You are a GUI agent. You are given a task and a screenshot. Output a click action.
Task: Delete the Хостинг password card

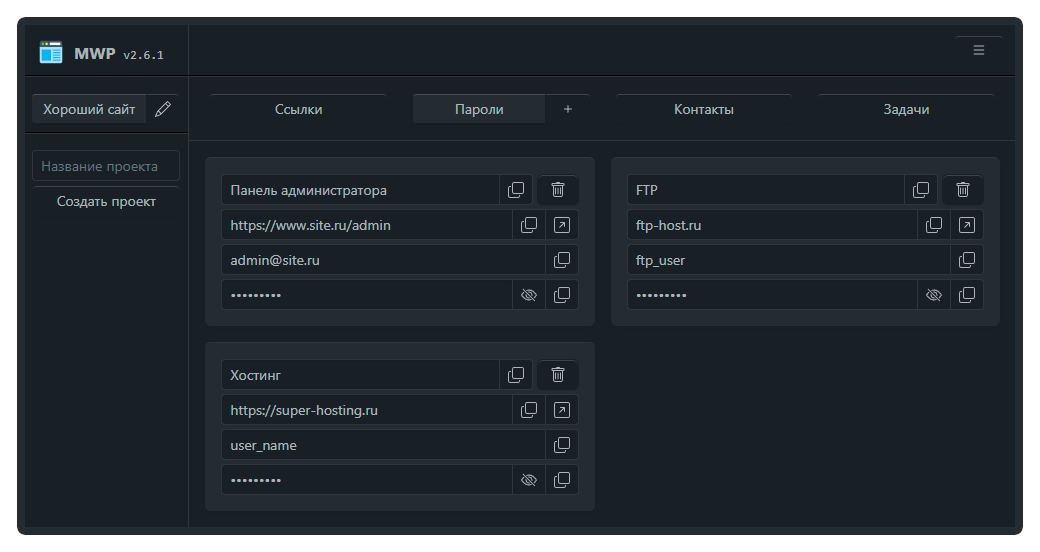[558, 375]
